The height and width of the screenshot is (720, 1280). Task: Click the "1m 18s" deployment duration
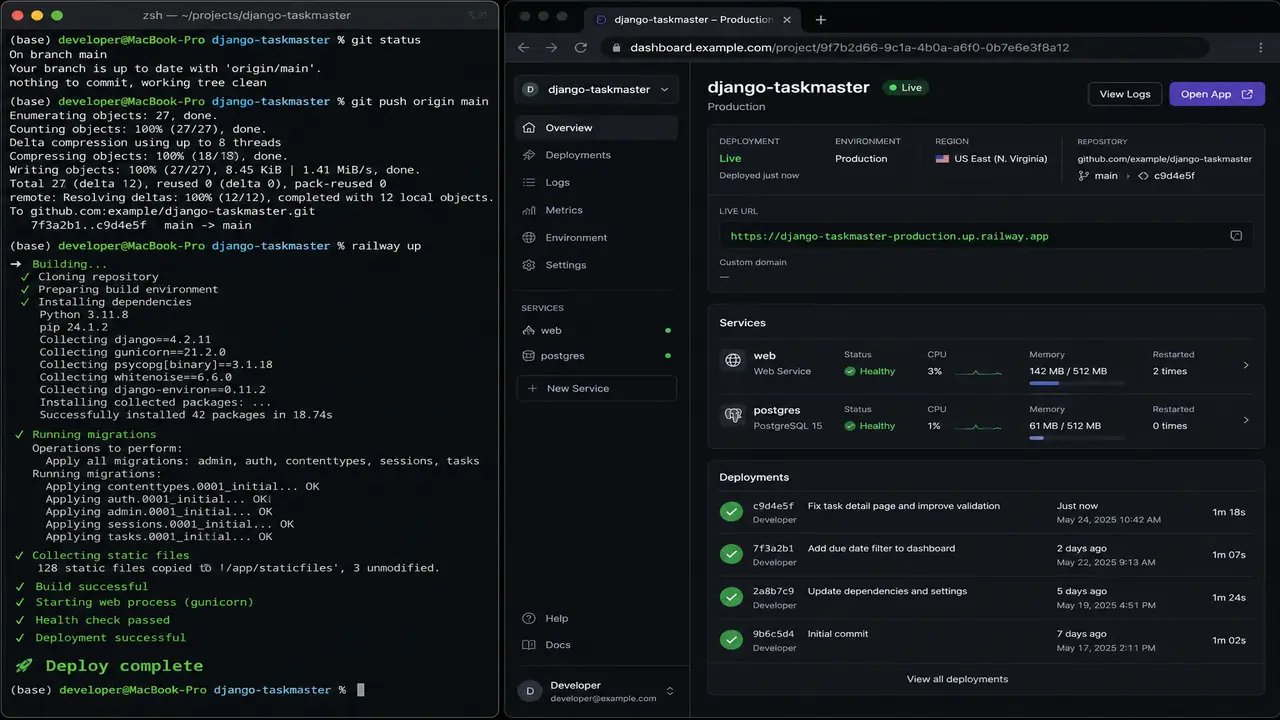(1229, 512)
